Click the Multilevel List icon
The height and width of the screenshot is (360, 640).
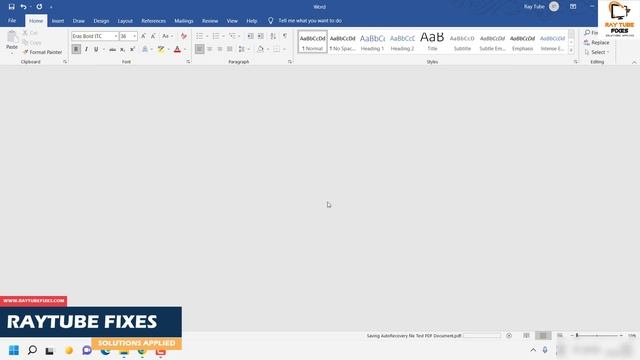click(232, 36)
